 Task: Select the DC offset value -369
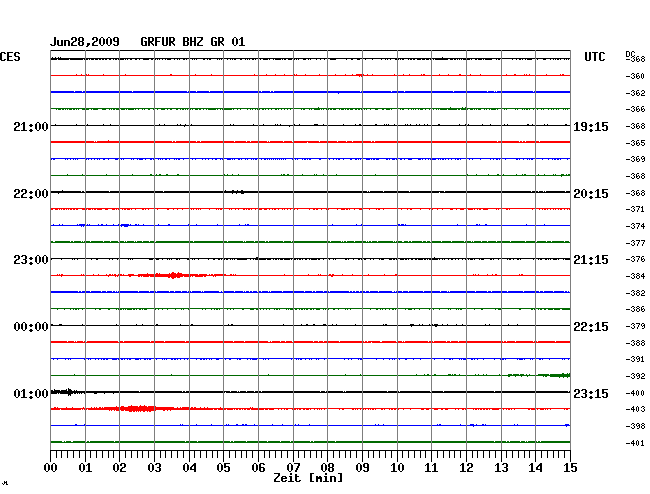pyautogui.click(x=635, y=159)
